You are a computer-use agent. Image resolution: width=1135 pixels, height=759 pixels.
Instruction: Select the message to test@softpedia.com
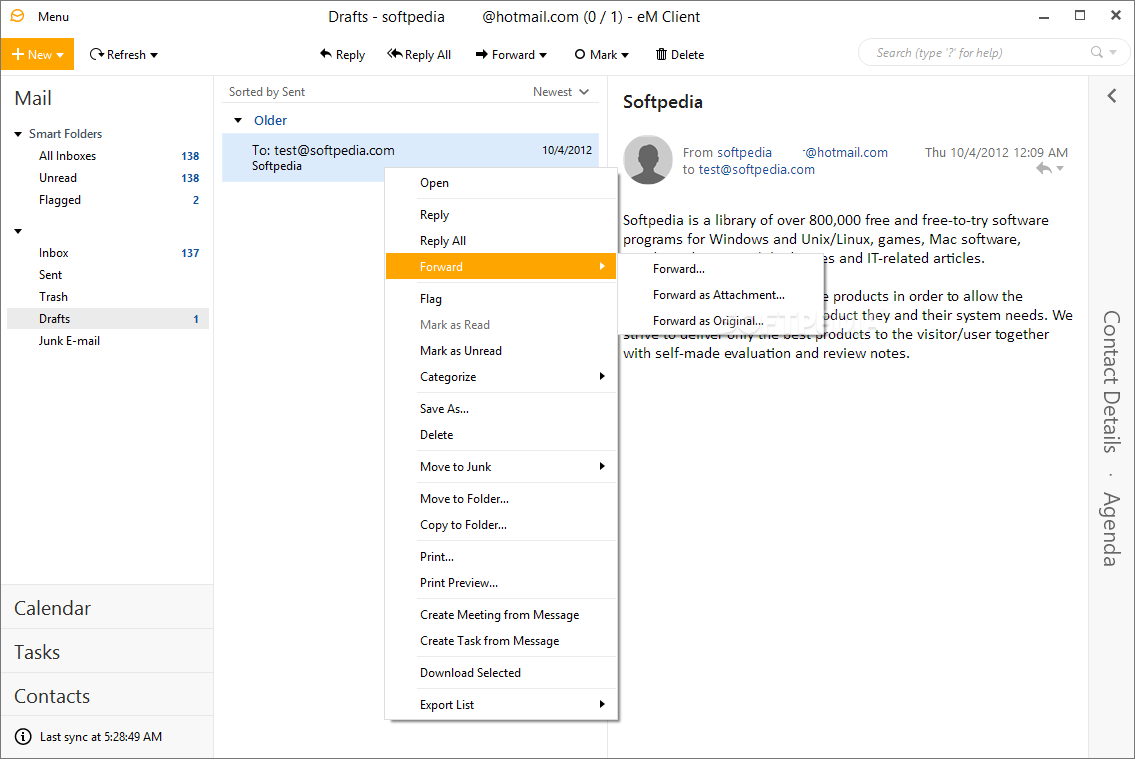pyautogui.click(x=410, y=157)
